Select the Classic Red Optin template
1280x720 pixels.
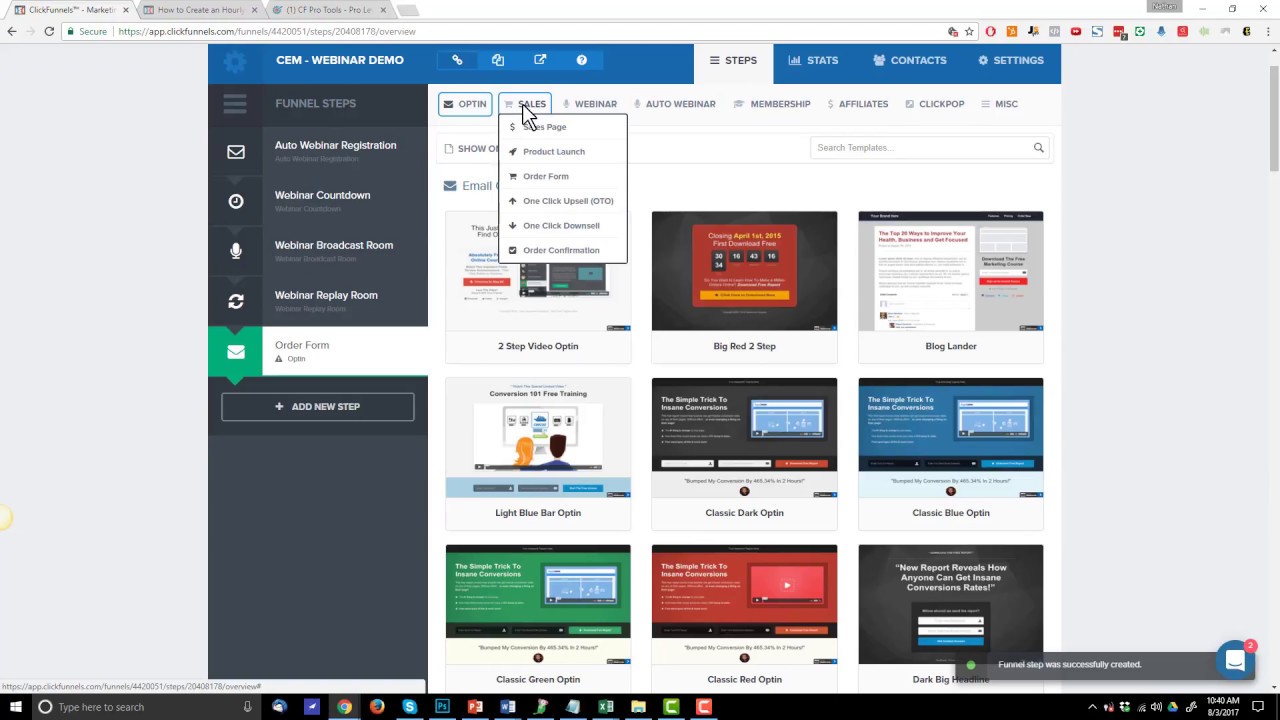point(744,618)
